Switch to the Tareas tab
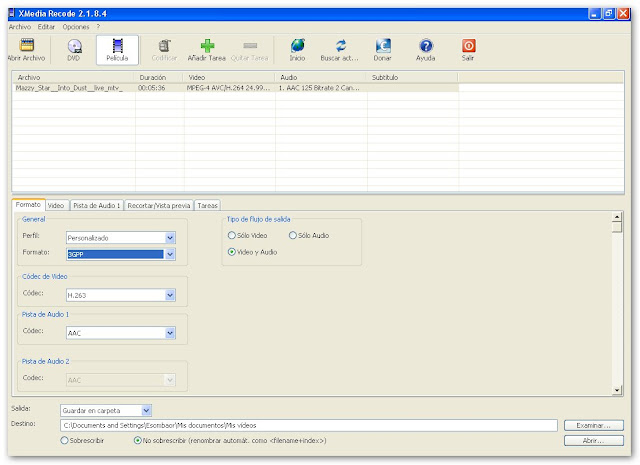This screenshot has width=640, height=465. [x=207, y=205]
